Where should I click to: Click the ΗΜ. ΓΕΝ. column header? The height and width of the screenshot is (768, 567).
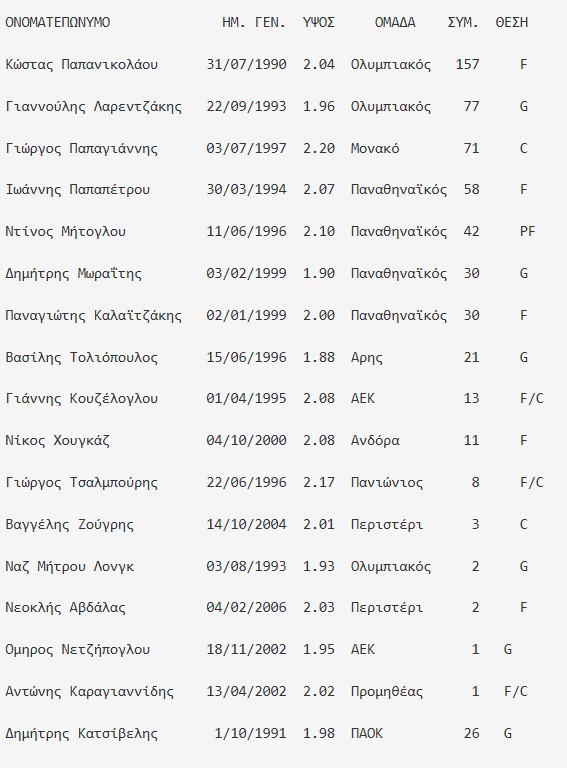pyautogui.click(x=254, y=23)
